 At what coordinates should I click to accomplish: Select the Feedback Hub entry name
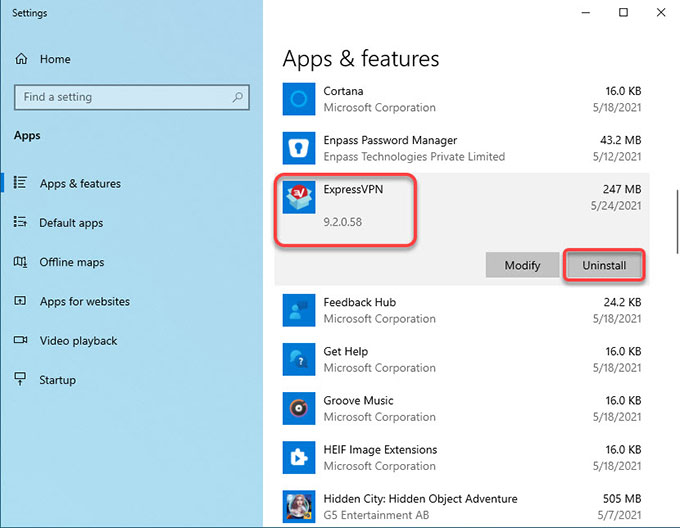(x=360, y=302)
